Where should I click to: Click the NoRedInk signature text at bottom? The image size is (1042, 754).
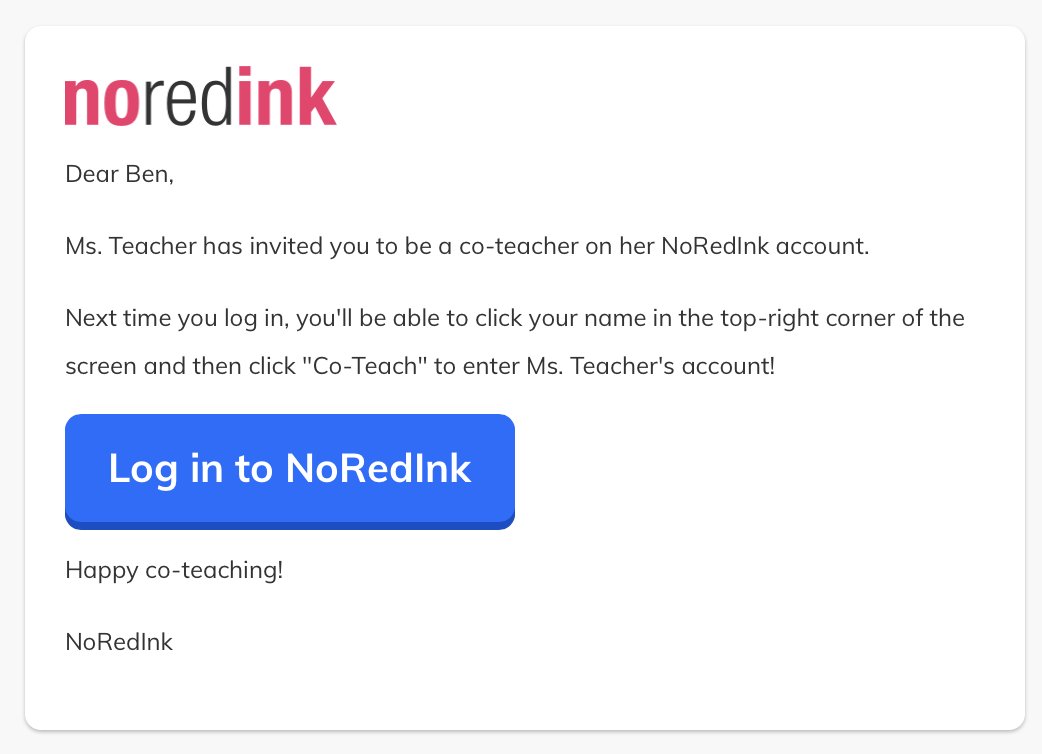(x=119, y=642)
